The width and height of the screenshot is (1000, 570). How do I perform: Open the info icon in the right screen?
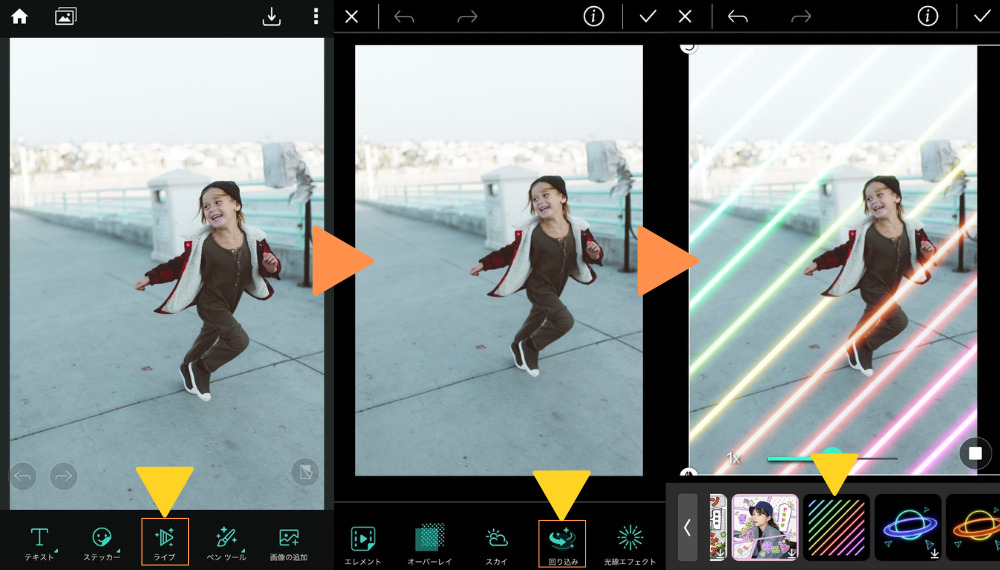click(x=927, y=17)
